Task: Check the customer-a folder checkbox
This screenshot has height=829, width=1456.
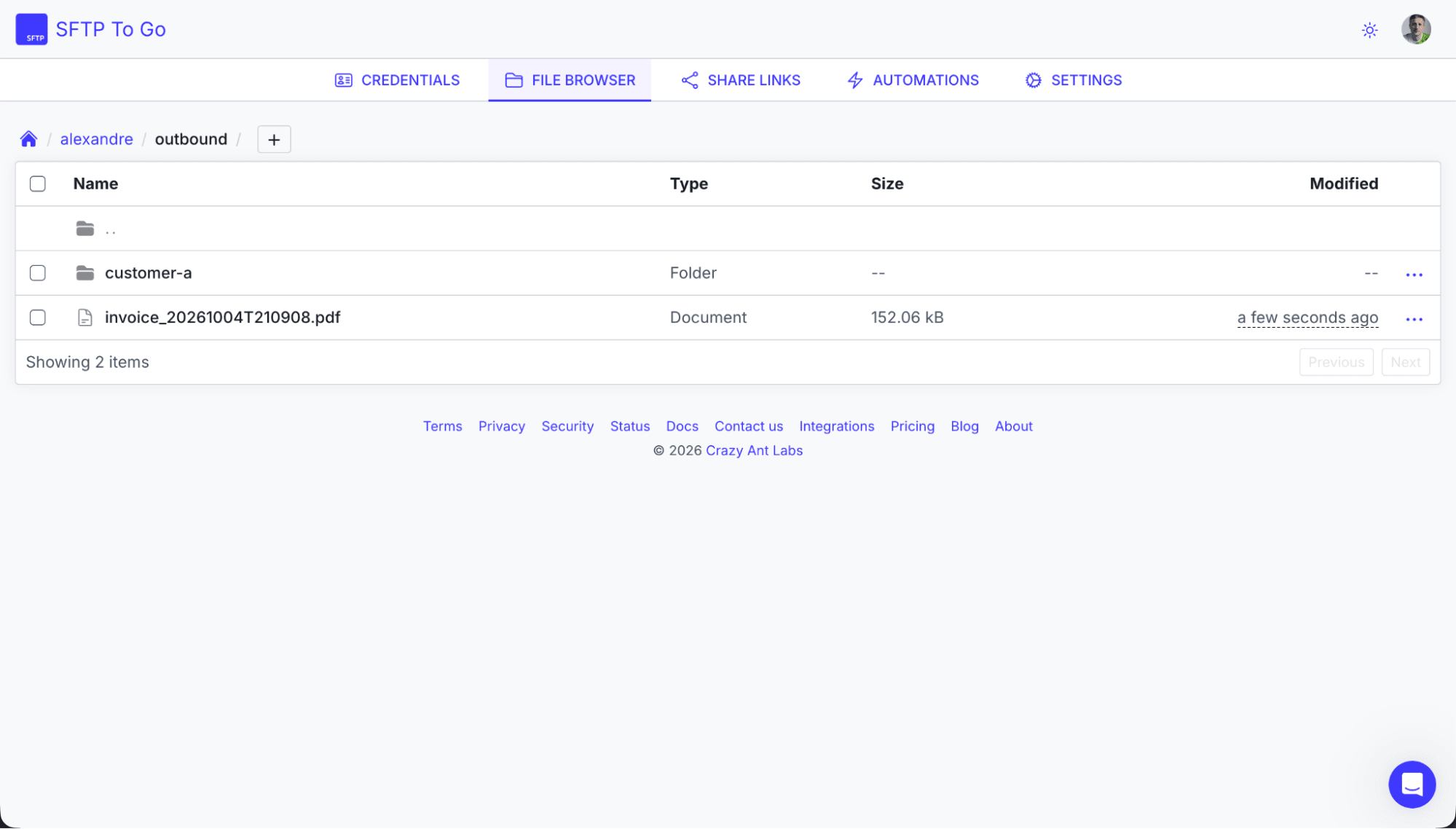Action: coord(38,273)
